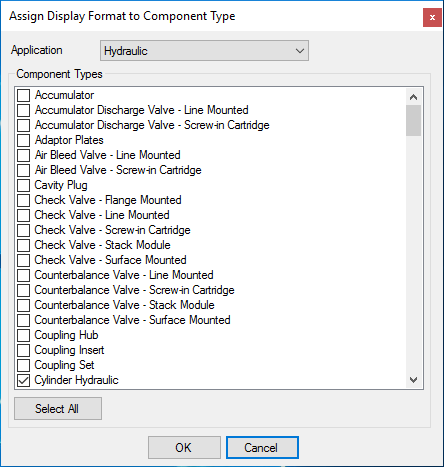Click the scroll up arrow of list
The image size is (444, 467).
(x=413, y=97)
